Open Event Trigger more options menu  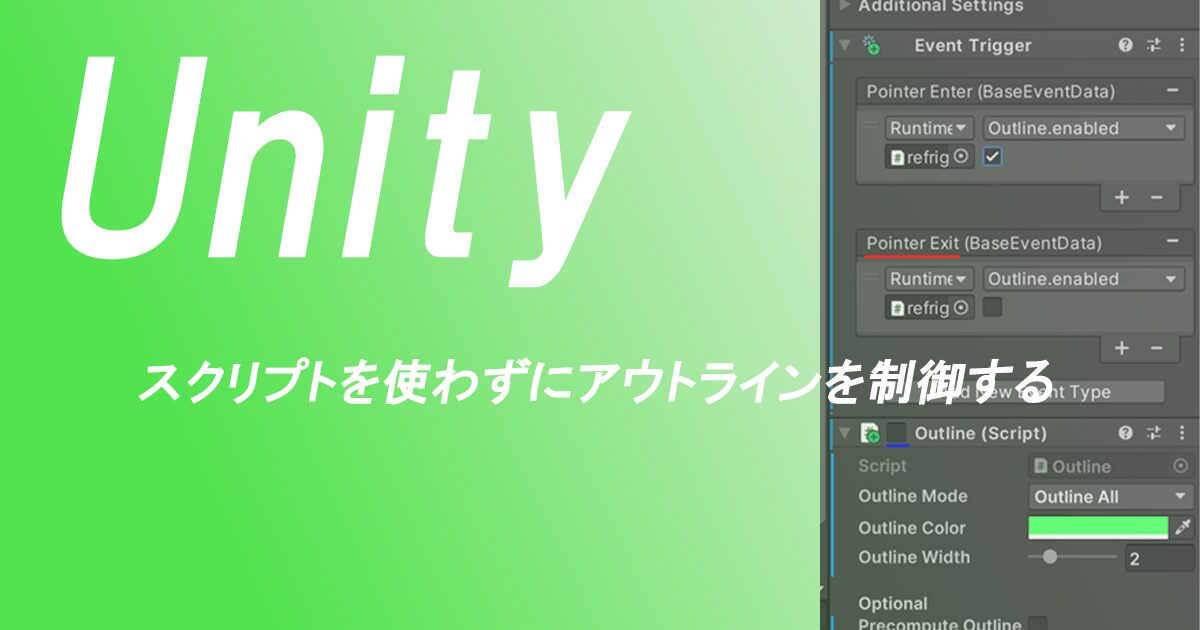point(1182,45)
